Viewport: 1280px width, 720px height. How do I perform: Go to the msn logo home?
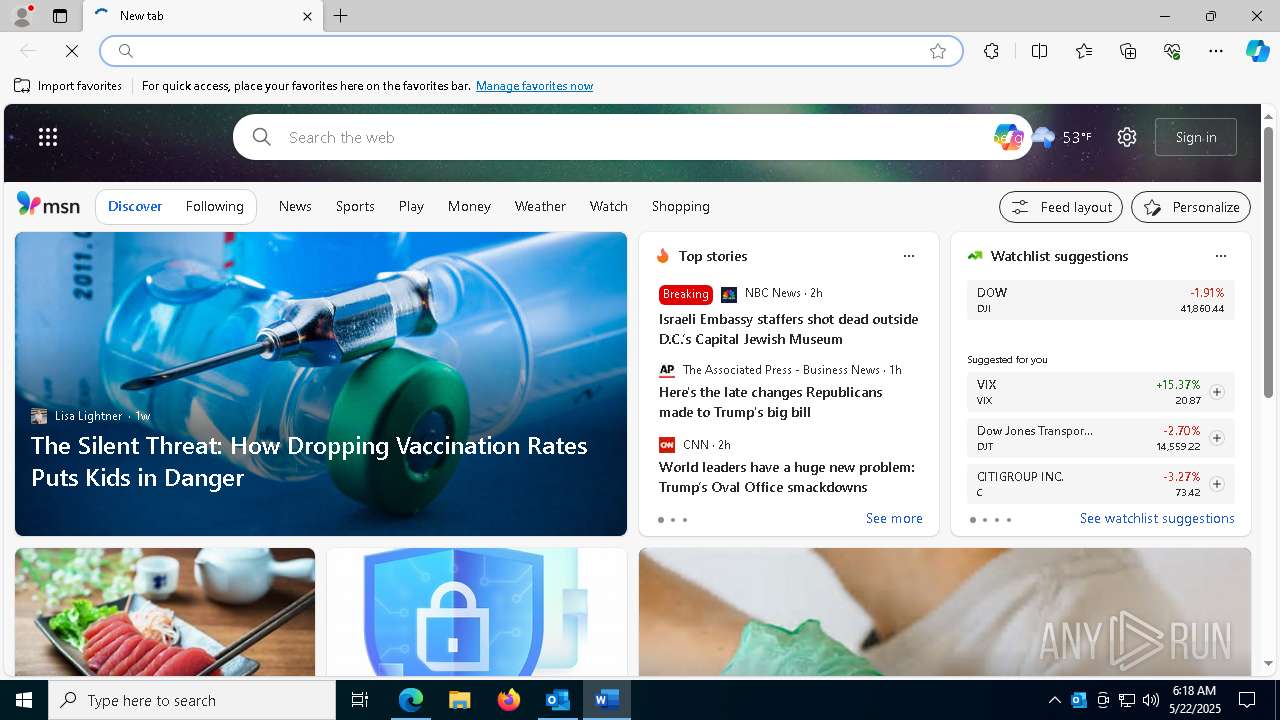[x=48, y=205]
